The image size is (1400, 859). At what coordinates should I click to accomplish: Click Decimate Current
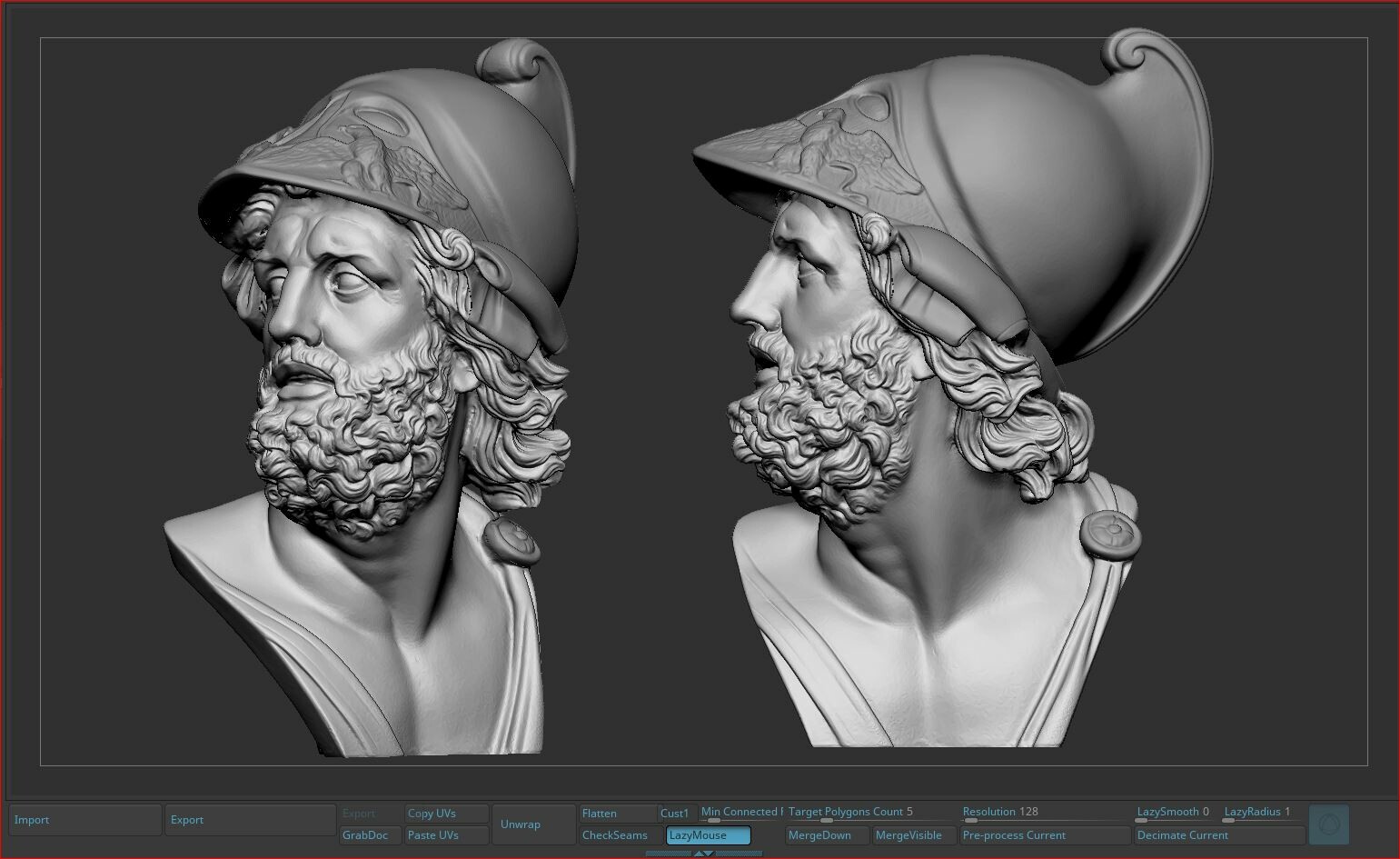pos(1219,835)
